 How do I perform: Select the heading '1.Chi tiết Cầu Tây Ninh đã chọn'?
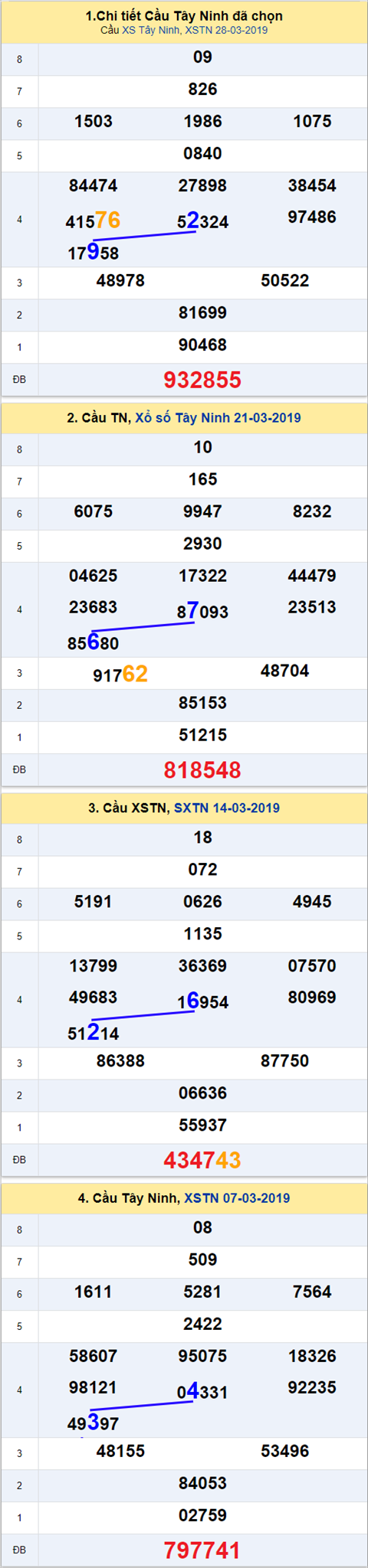click(184, 16)
